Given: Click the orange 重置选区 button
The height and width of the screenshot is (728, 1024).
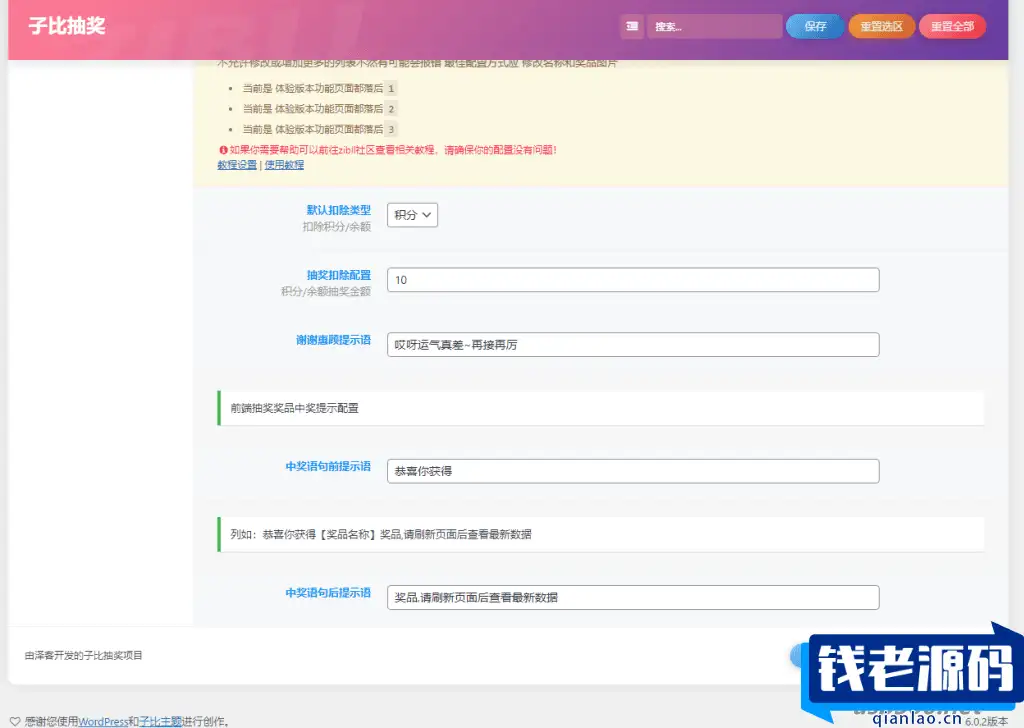Looking at the screenshot, I should [881, 26].
